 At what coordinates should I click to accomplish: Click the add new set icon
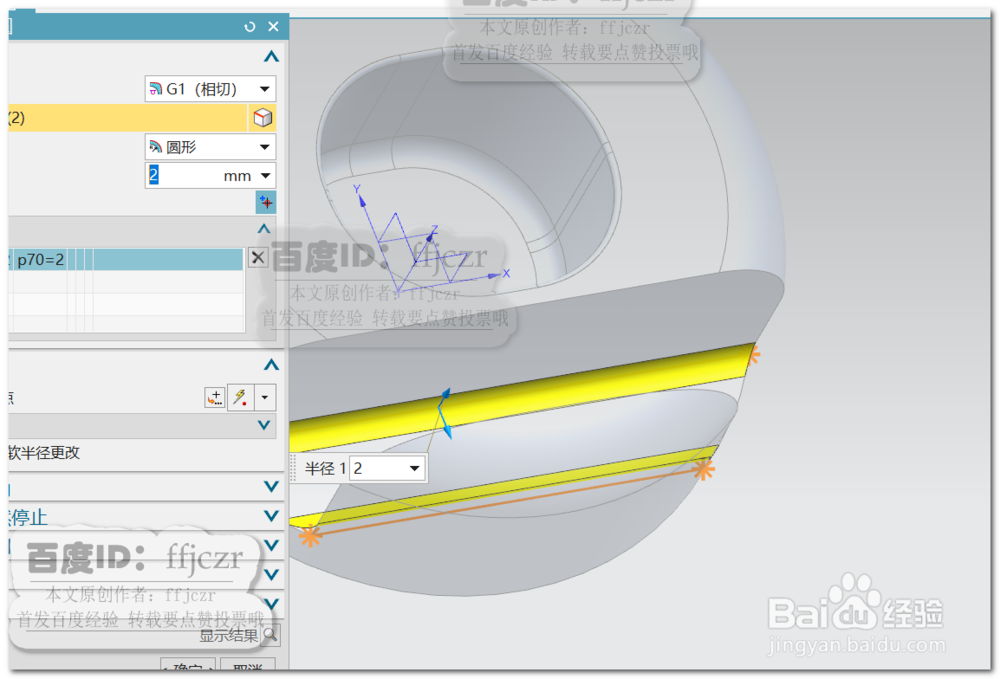click(266, 203)
